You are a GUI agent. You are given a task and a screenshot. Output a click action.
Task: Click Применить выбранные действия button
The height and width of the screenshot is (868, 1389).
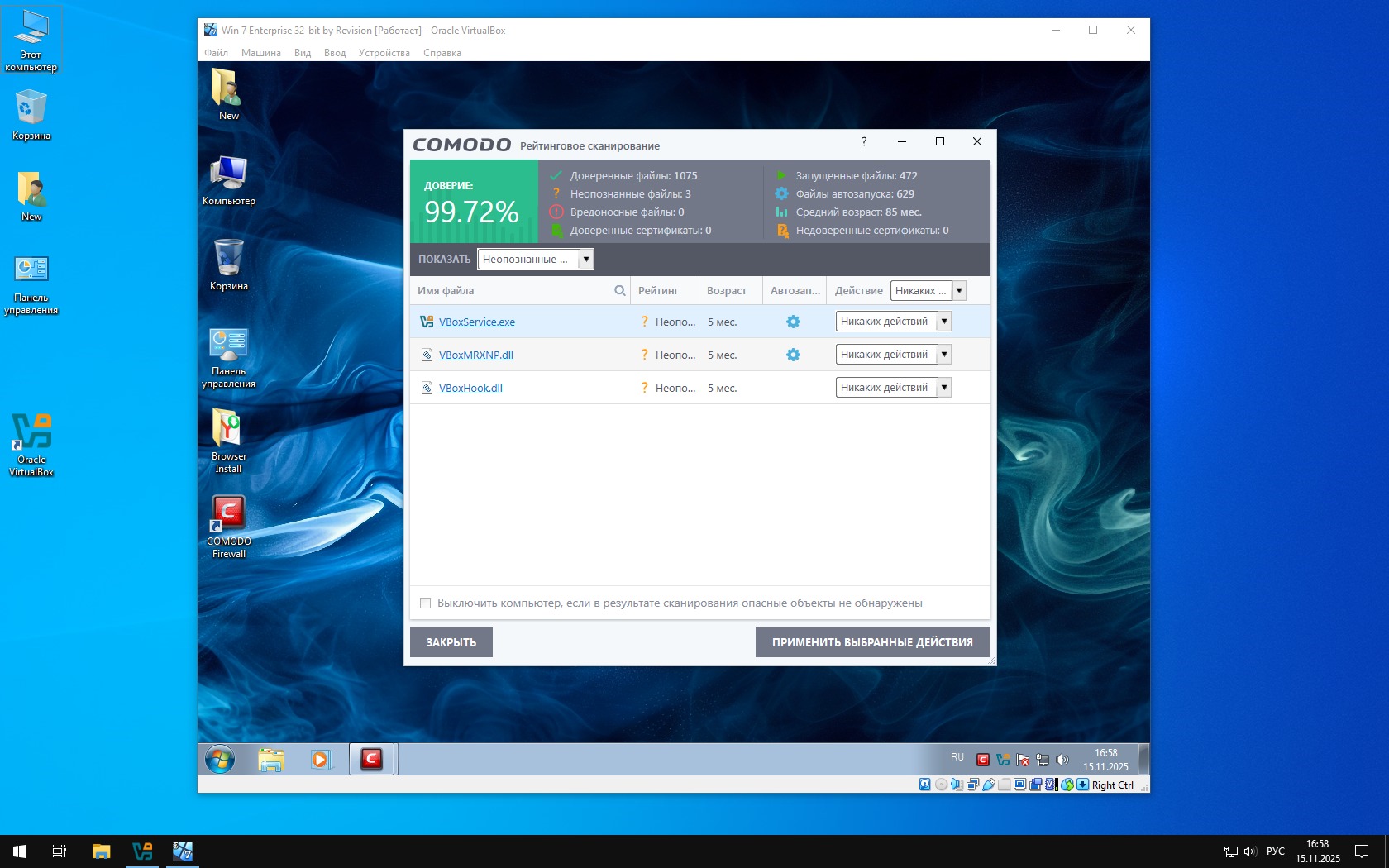(x=871, y=642)
